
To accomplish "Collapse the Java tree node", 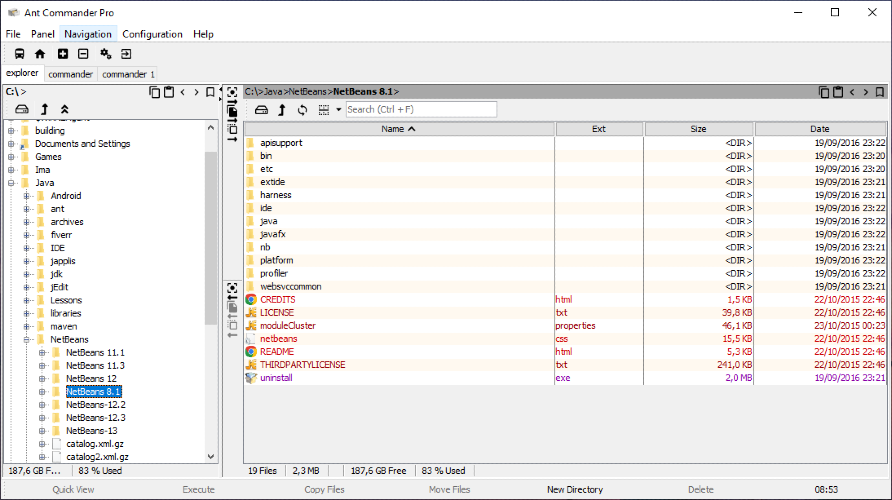I will click(x=11, y=183).
